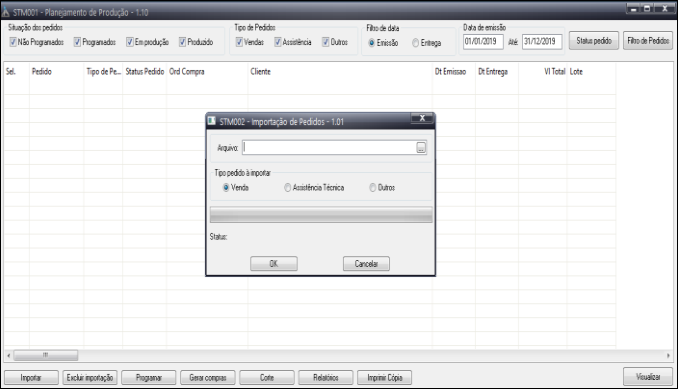Click the import progress bar

click(x=321, y=215)
